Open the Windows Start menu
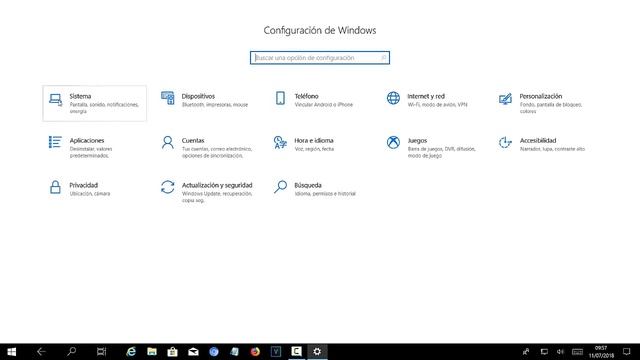640x360 pixels. [x=11, y=351]
